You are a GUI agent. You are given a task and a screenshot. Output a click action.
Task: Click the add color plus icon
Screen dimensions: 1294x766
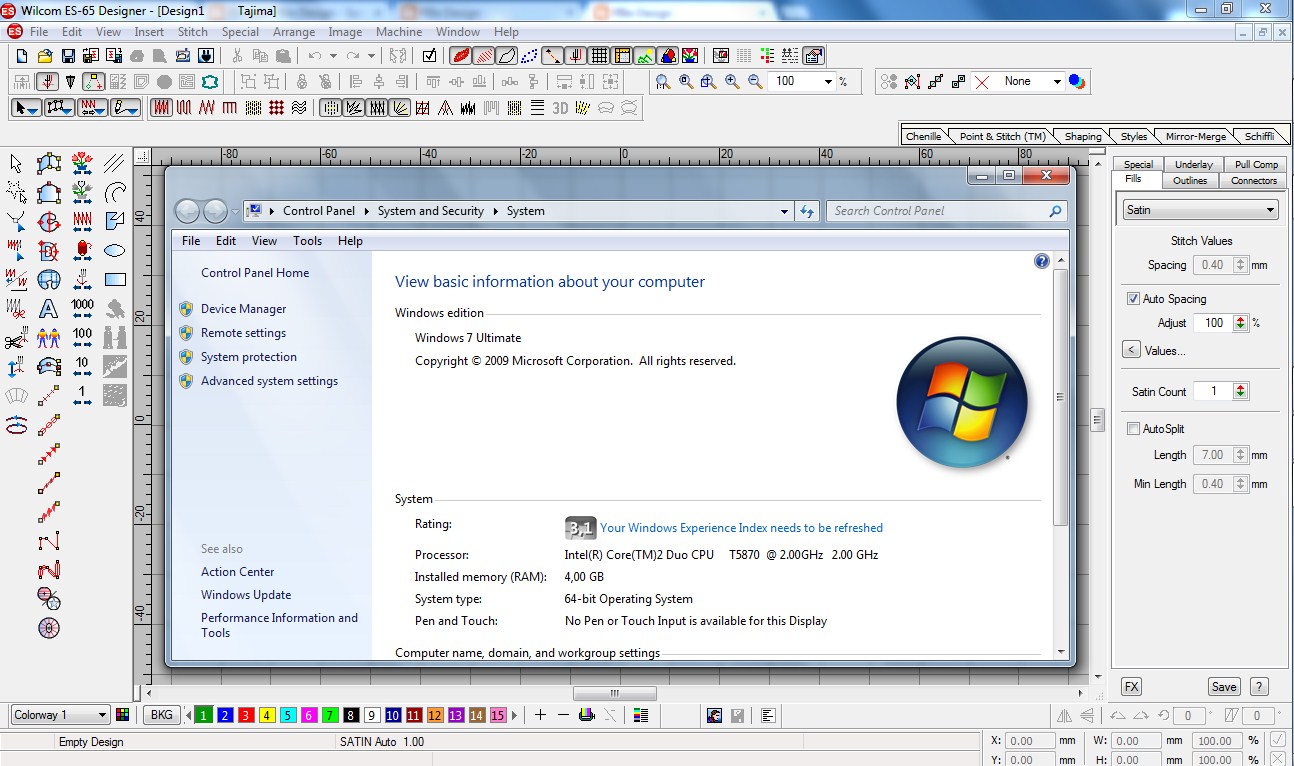[540, 715]
